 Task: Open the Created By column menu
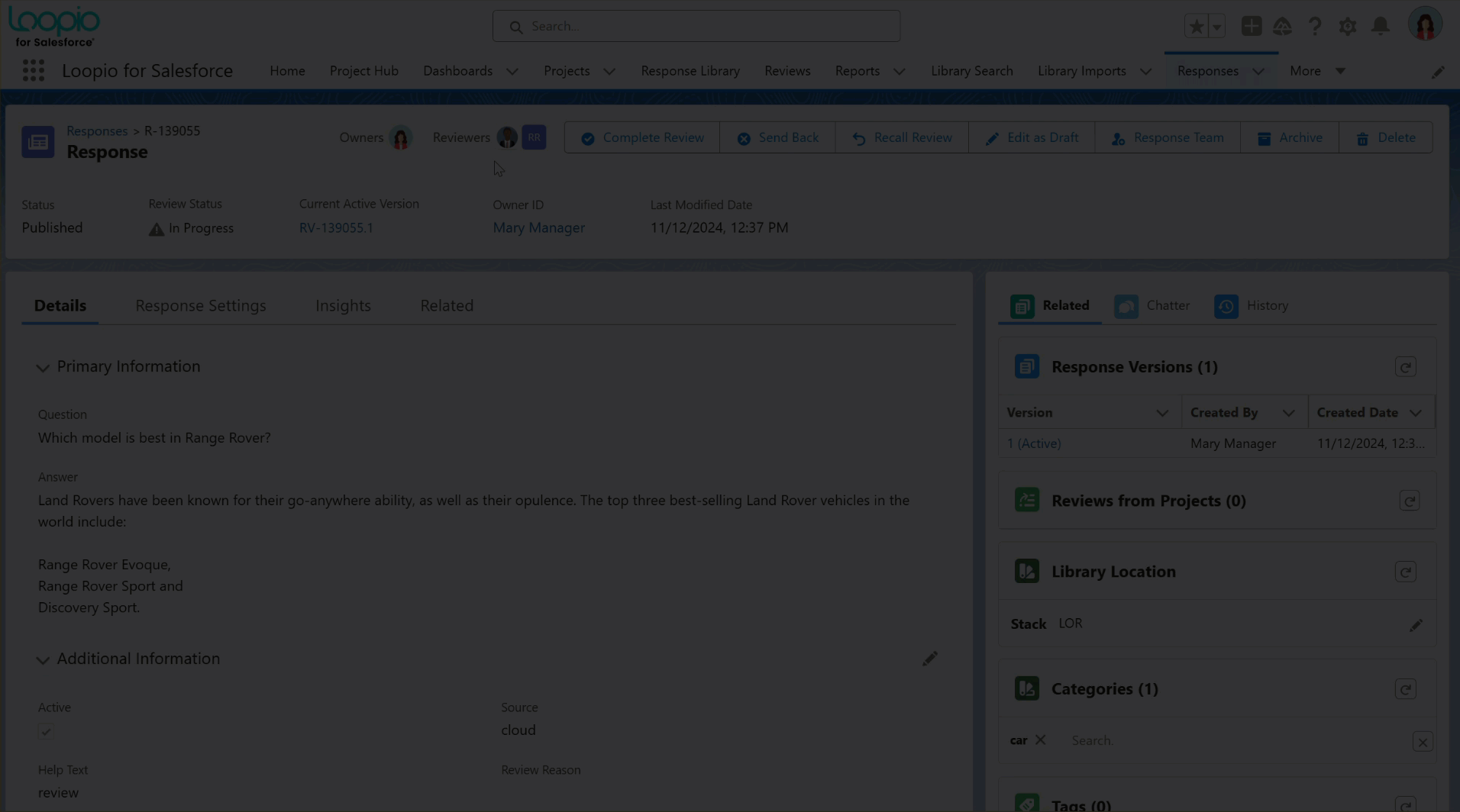1288,414
